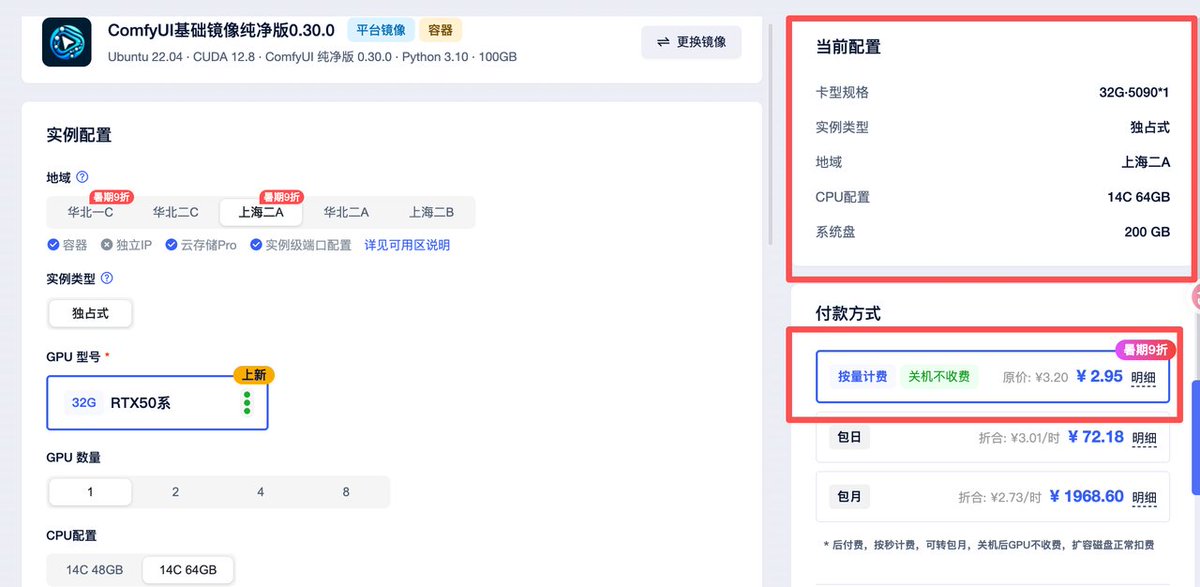Choose the 14C 64GB CPU configuration
The image size is (1200, 587).
point(188,570)
